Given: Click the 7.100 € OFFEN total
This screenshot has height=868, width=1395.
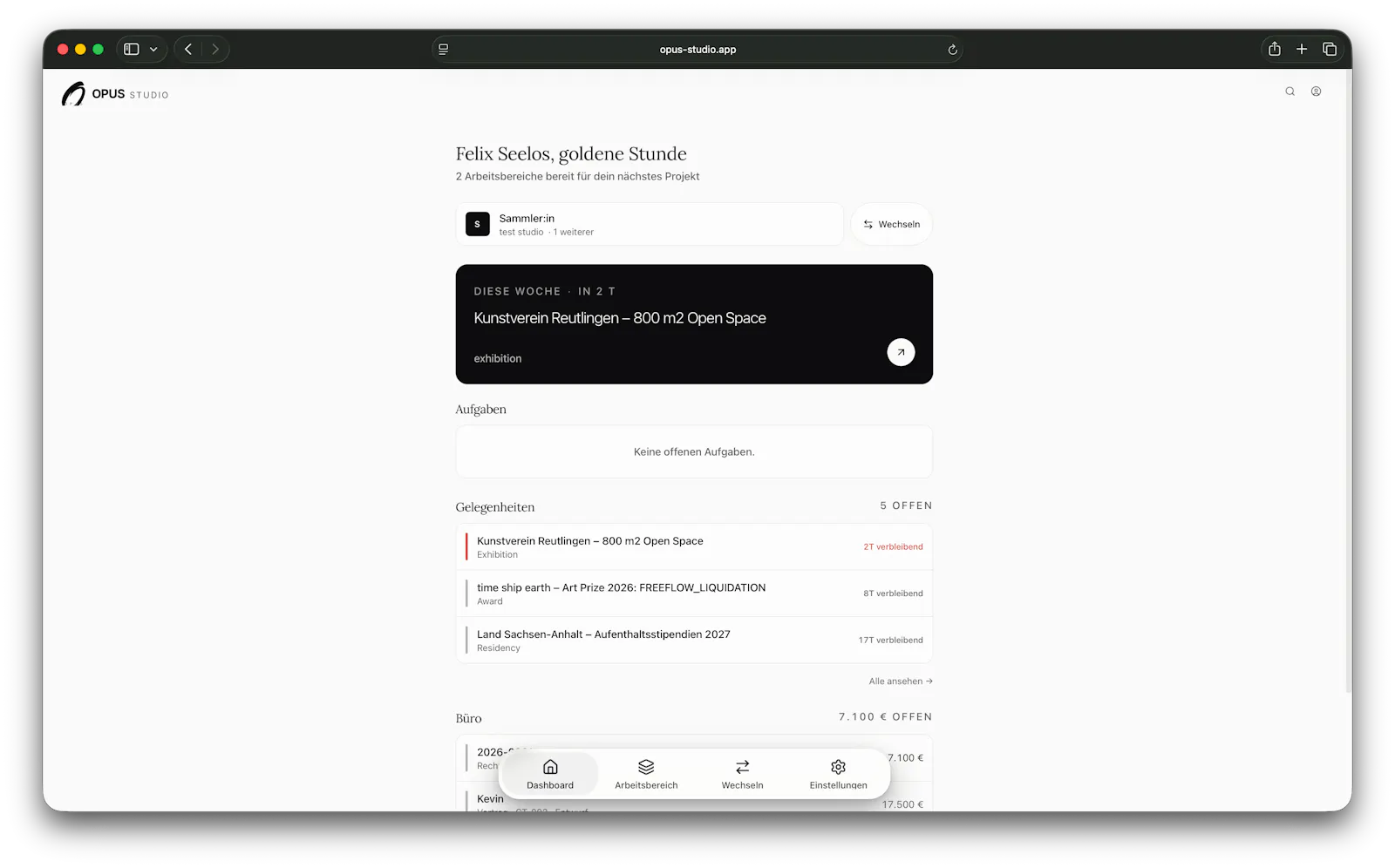Looking at the screenshot, I should click(x=885, y=716).
